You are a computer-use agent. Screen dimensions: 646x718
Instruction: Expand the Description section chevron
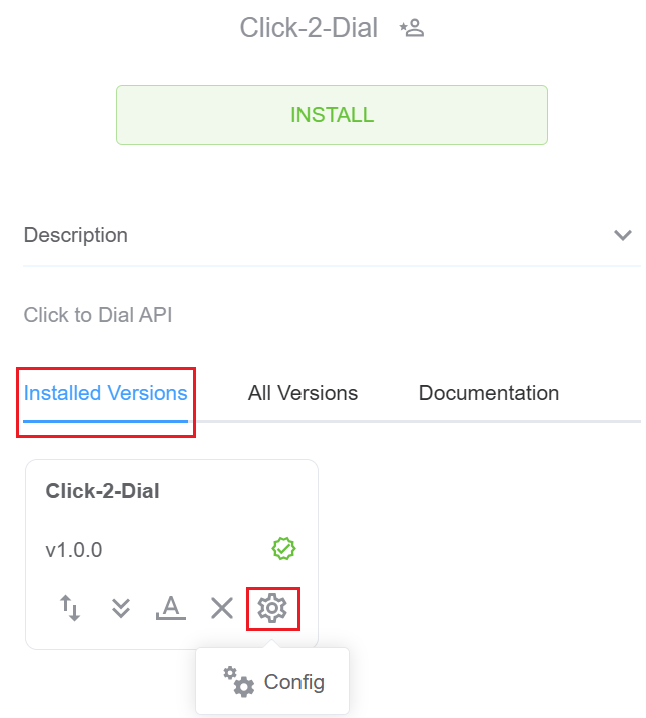click(623, 236)
